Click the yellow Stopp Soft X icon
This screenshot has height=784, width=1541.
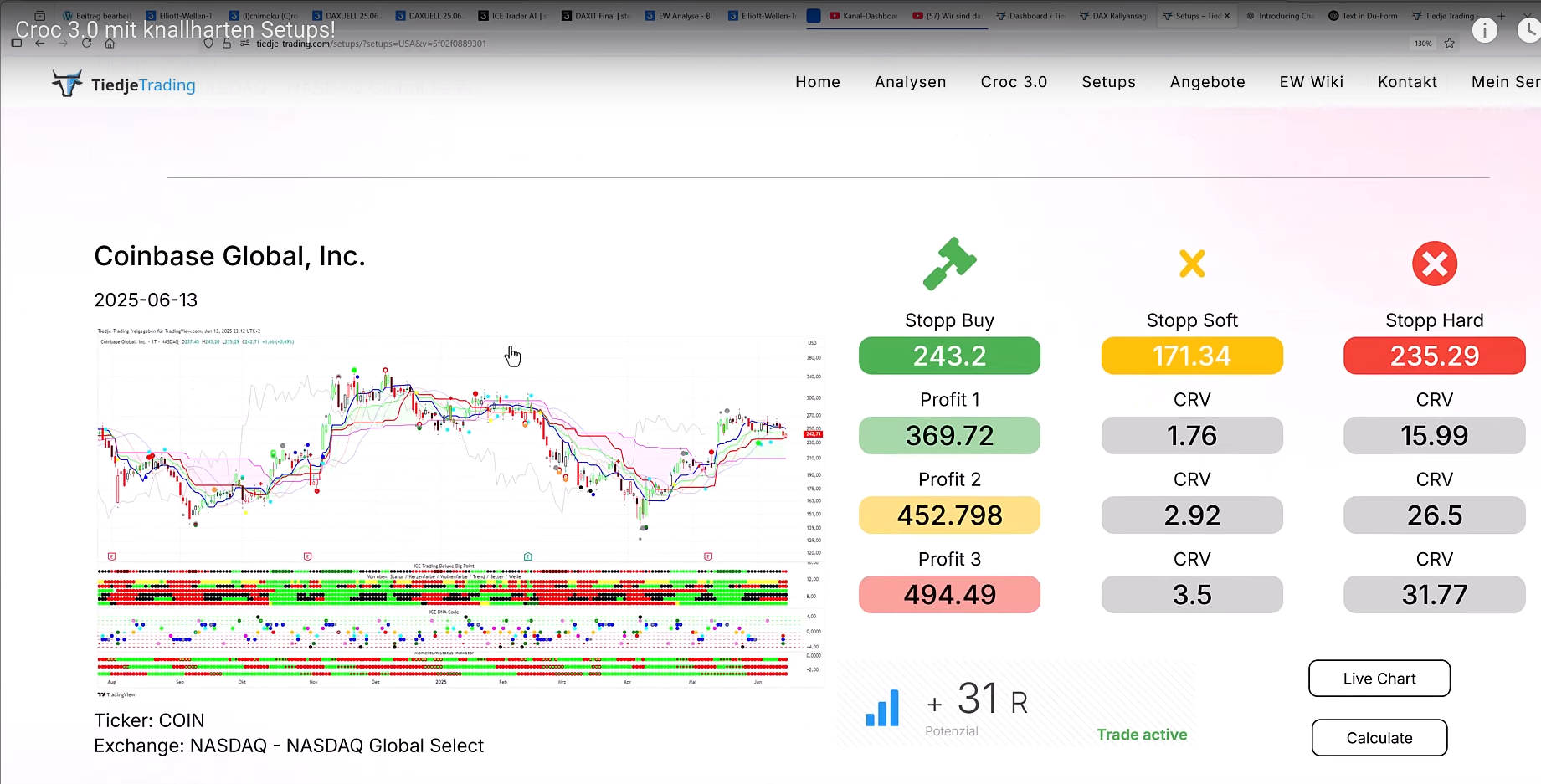pyautogui.click(x=1192, y=264)
